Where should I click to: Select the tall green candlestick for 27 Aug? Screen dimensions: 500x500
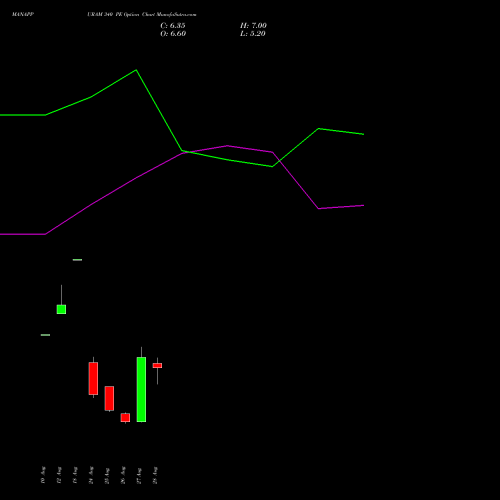[x=141, y=389]
